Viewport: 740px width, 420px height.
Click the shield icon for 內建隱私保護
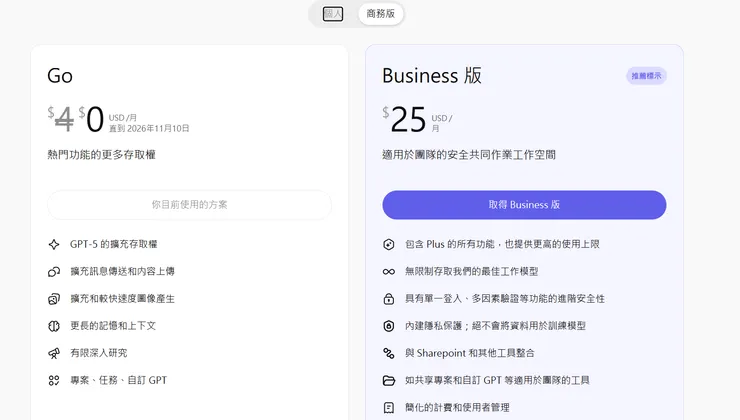(388, 326)
